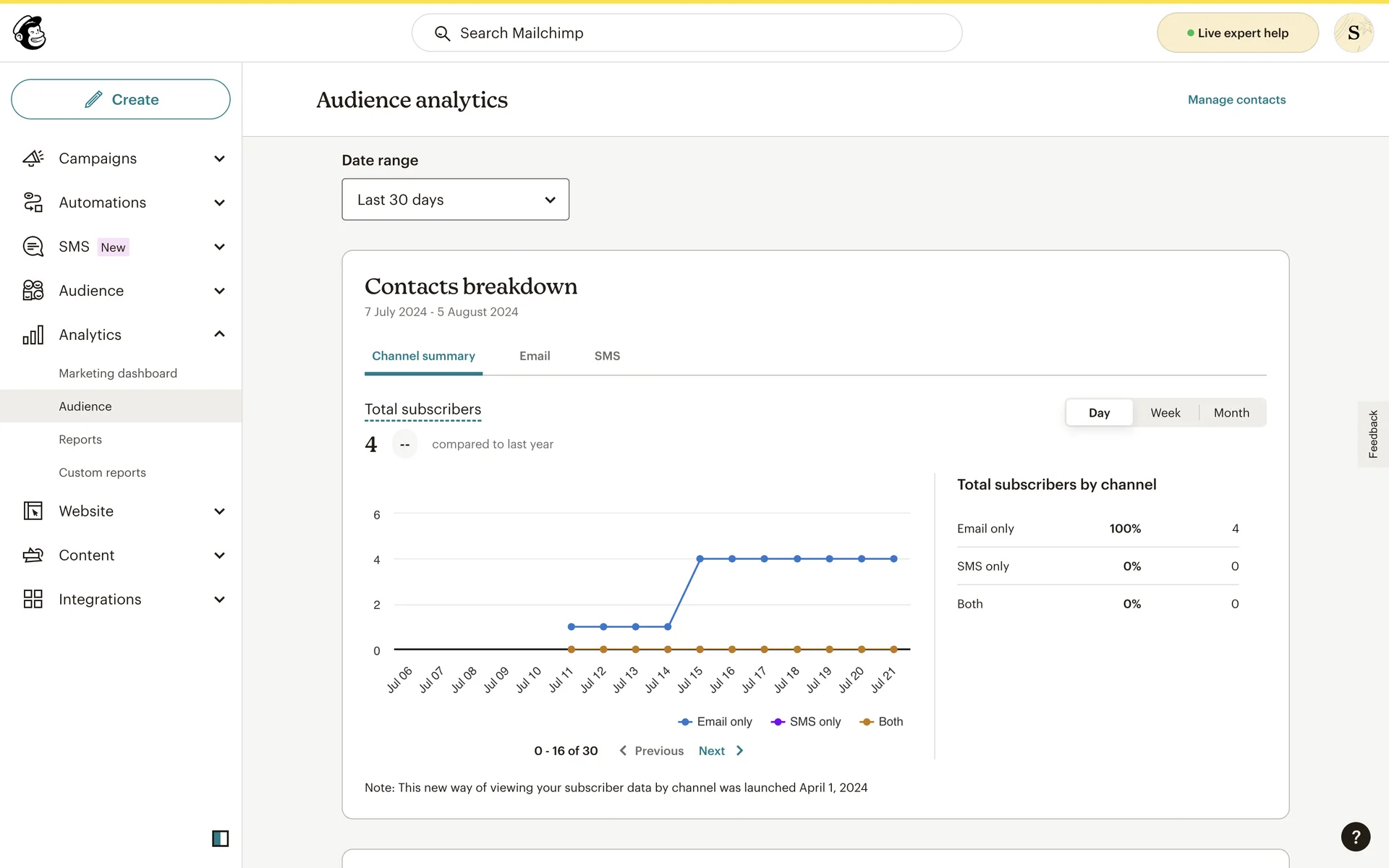
Task: Click the Search Mailchimp field
Action: 687,33
